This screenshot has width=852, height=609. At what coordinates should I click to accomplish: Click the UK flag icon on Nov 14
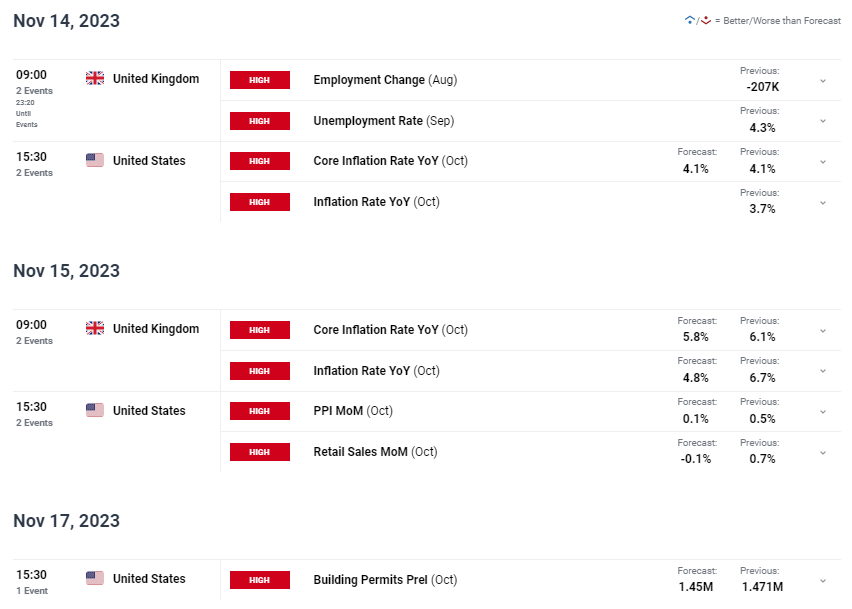(95, 78)
